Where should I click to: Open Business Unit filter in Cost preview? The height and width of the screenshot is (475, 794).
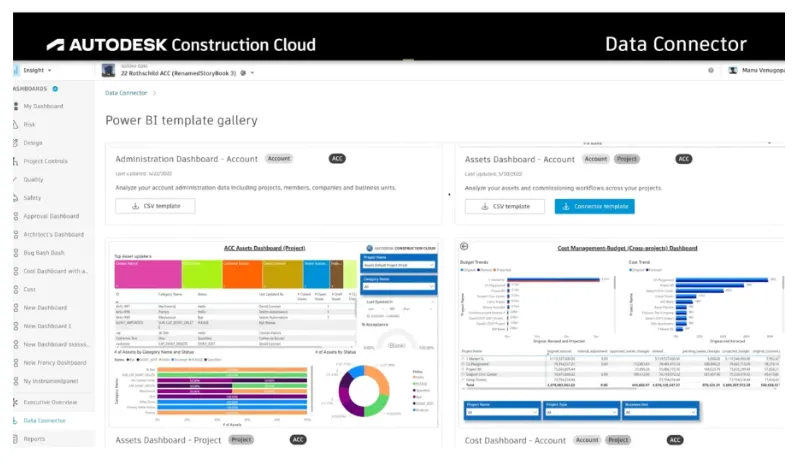tap(660, 413)
